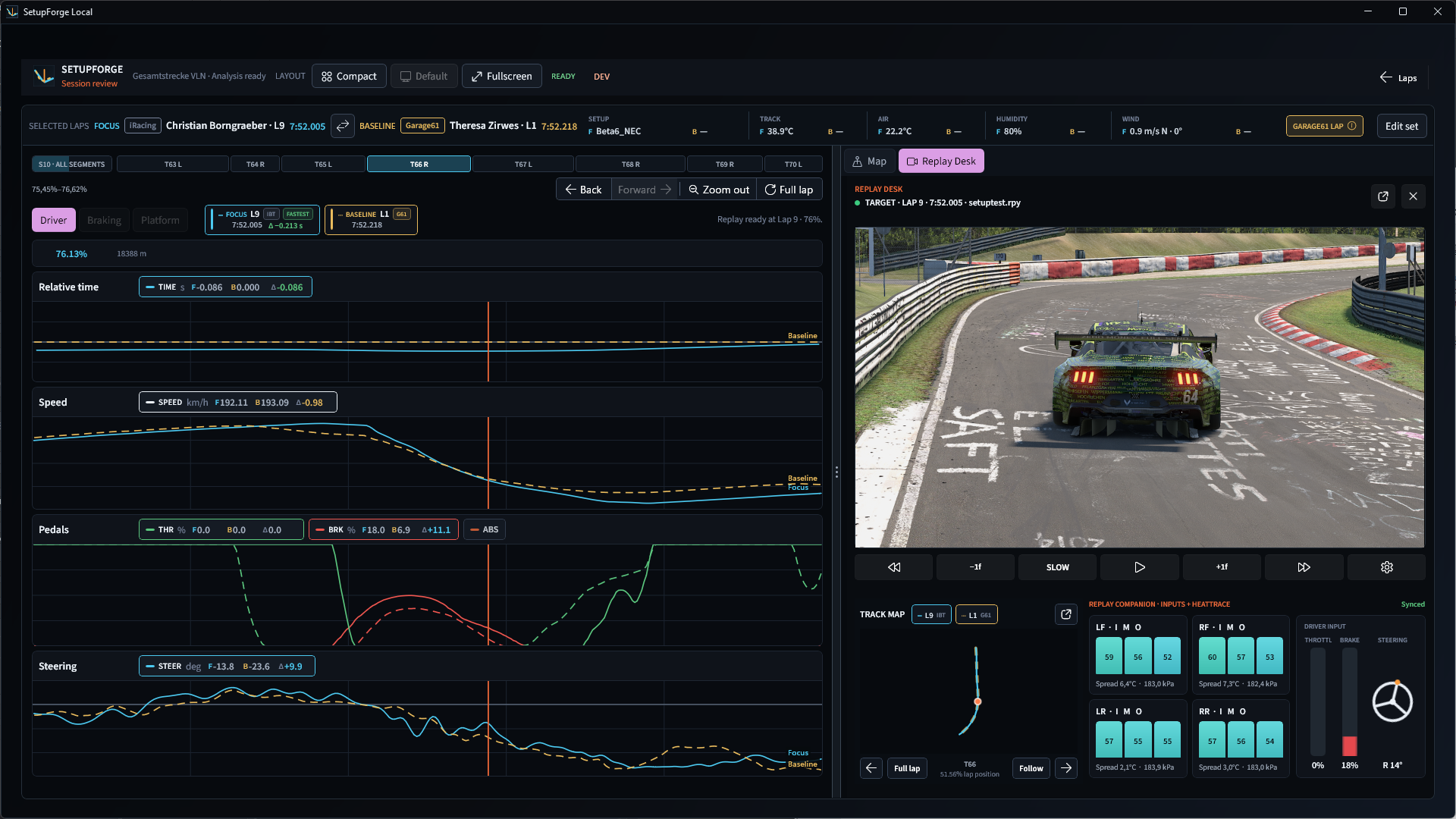Toggle ABS series
The image size is (1456, 819).
(485, 529)
